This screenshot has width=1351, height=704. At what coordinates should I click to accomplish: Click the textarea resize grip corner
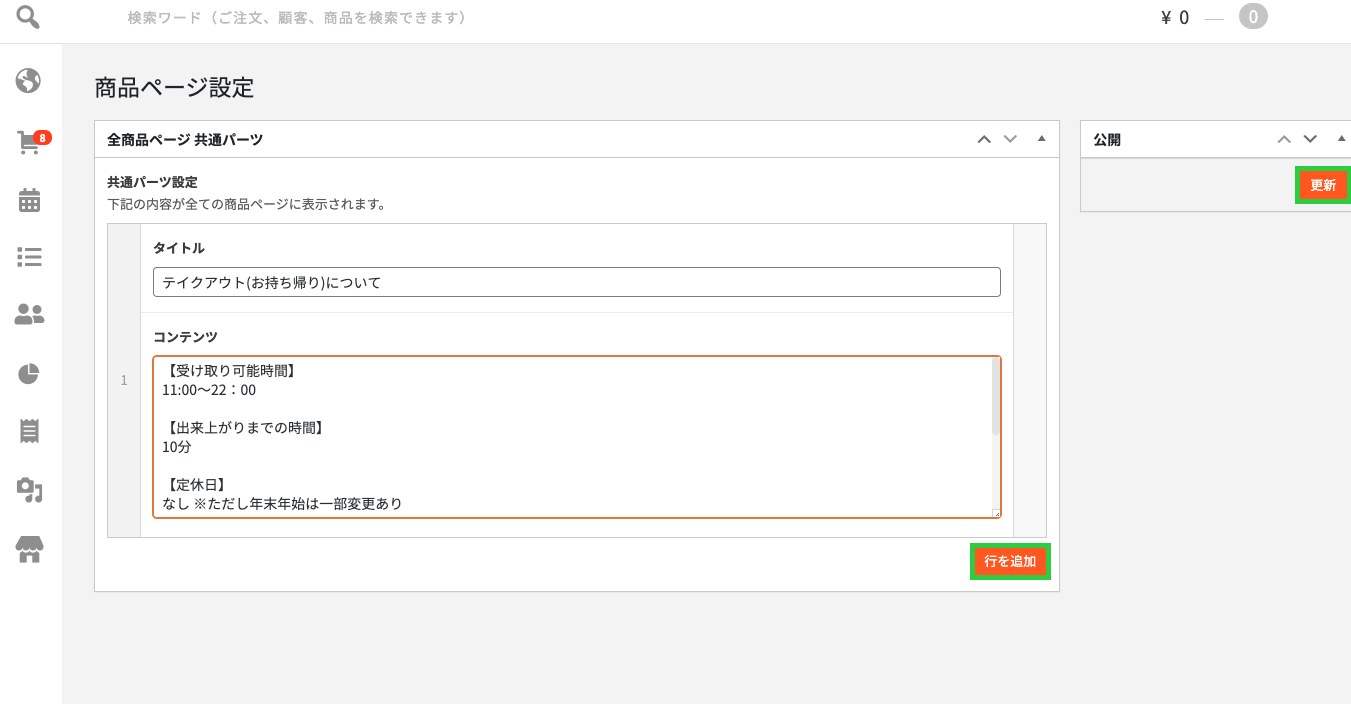click(996, 513)
